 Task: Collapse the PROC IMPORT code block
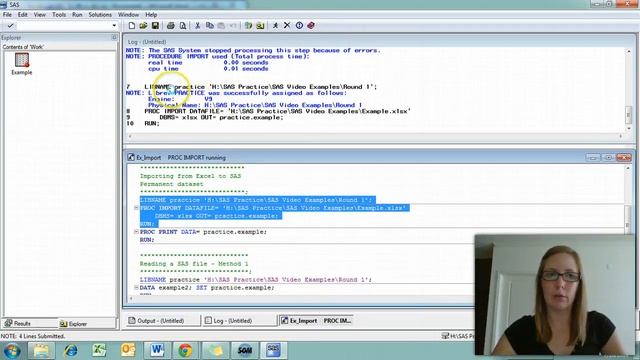tap(136, 208)
